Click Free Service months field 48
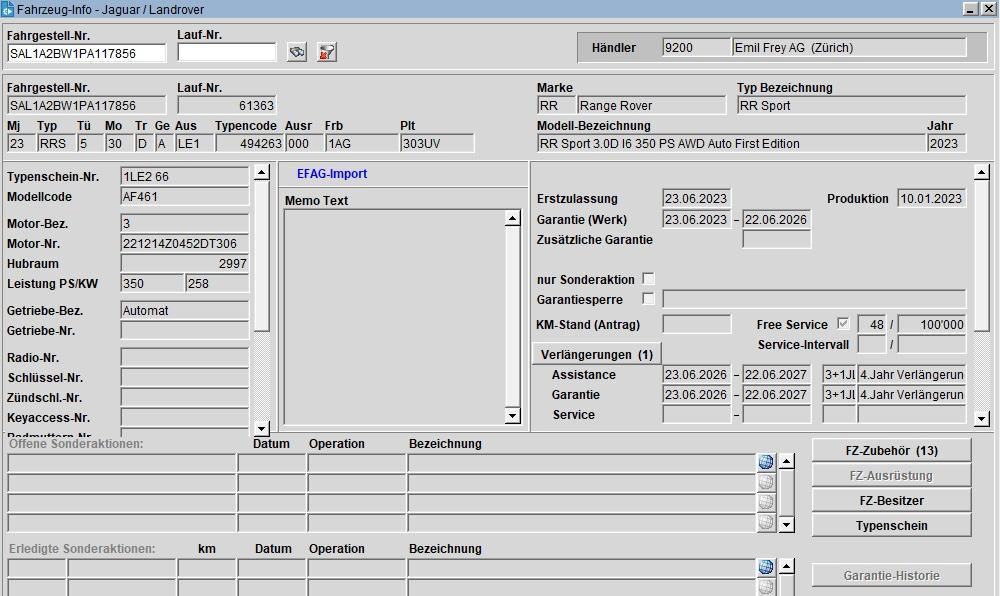 [871, 324]
